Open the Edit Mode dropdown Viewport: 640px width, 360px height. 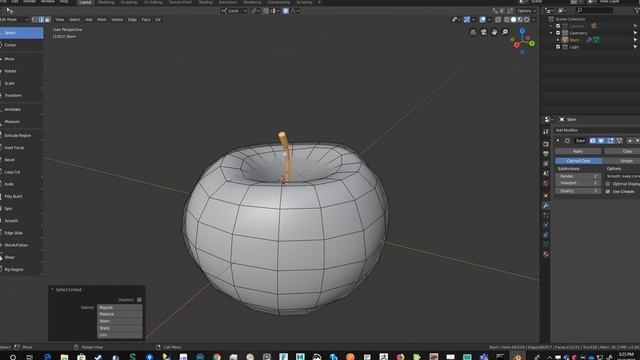[14, 20]
